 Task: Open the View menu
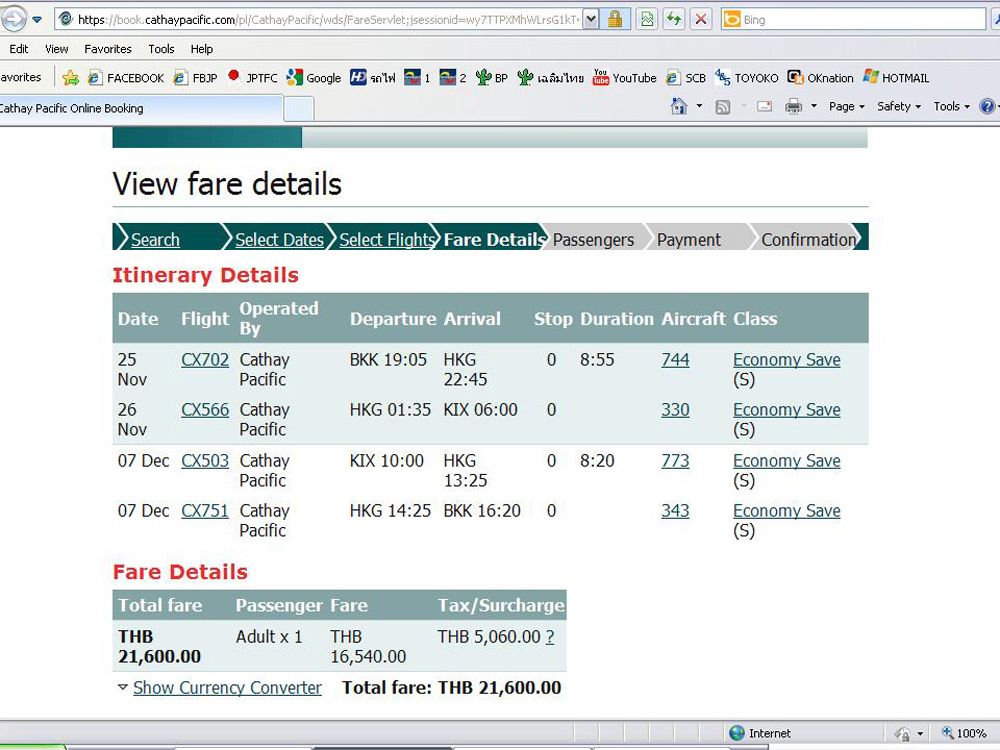click(x=57, y=49)
